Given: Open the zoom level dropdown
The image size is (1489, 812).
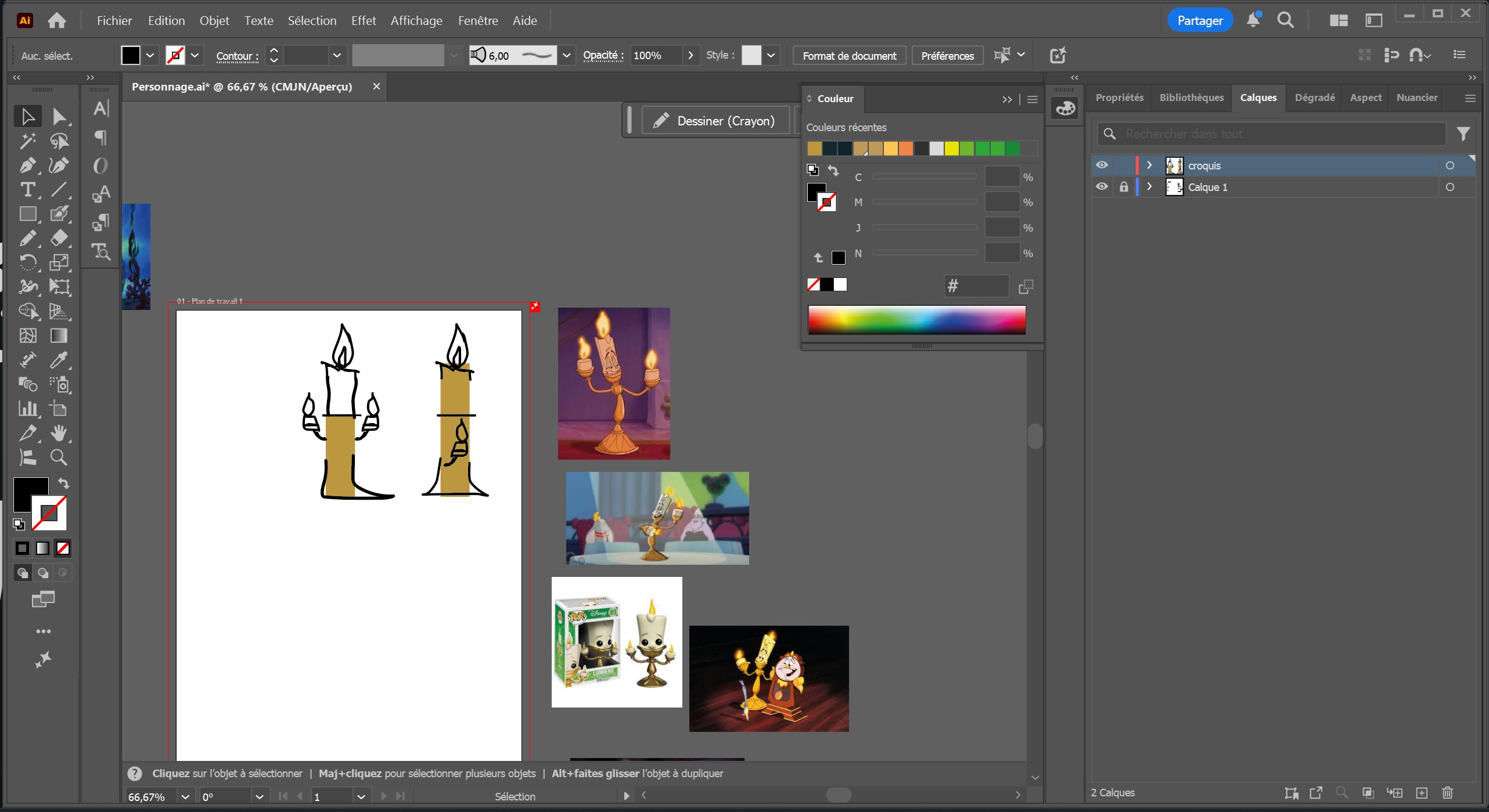Looking at the screenshot, I should pos(185,797).
